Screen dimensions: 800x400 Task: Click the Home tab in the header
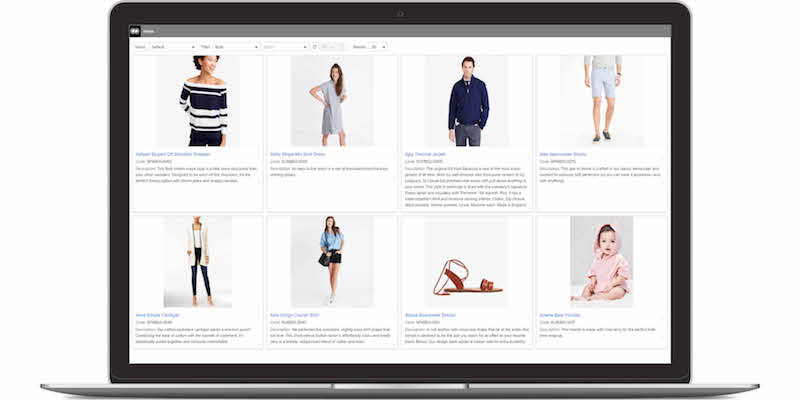(149, 31)
